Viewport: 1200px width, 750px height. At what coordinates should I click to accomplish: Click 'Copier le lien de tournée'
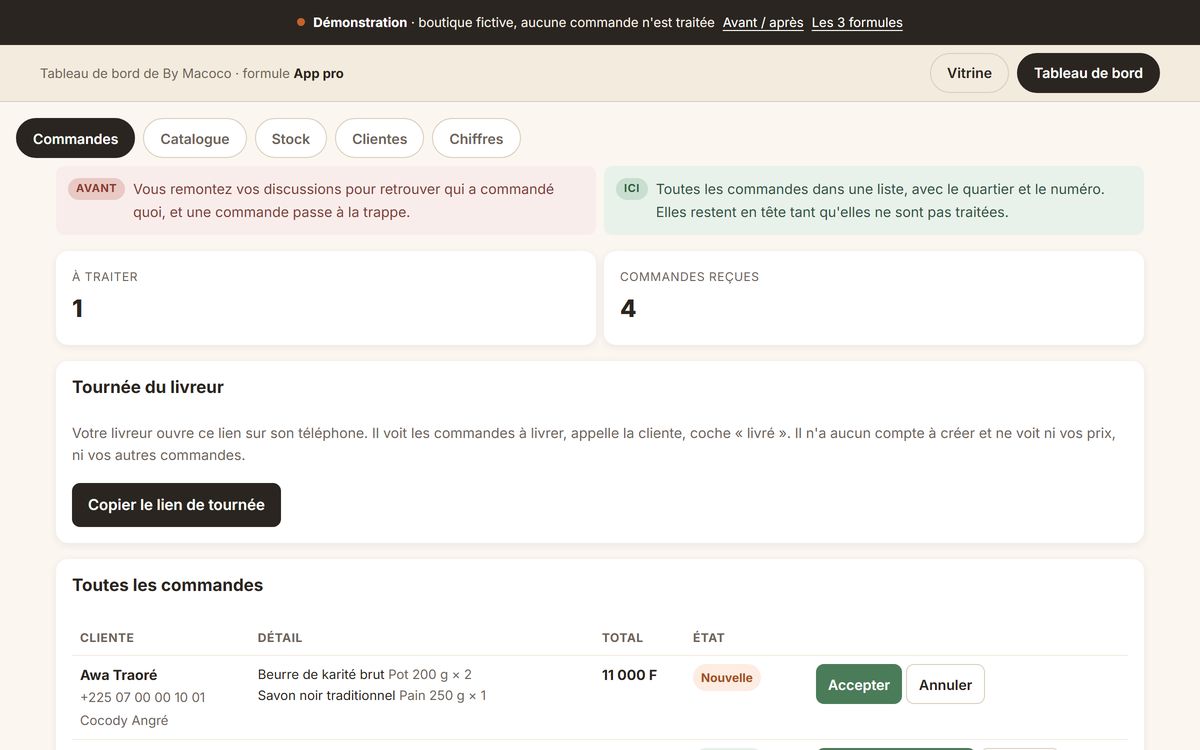(176, 505)
